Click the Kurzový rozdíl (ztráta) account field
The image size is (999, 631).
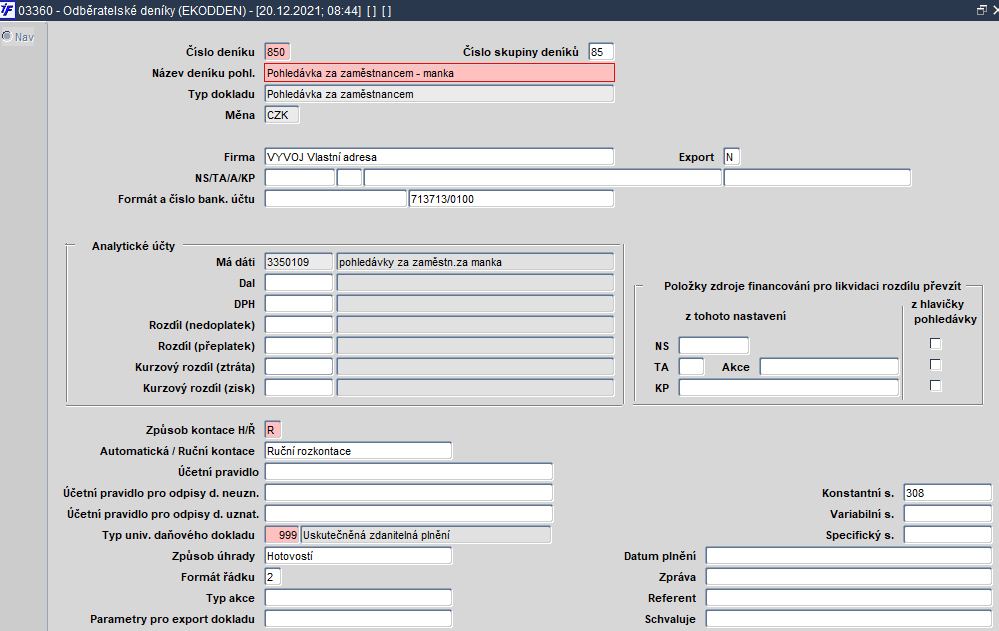tap(299, 368)
